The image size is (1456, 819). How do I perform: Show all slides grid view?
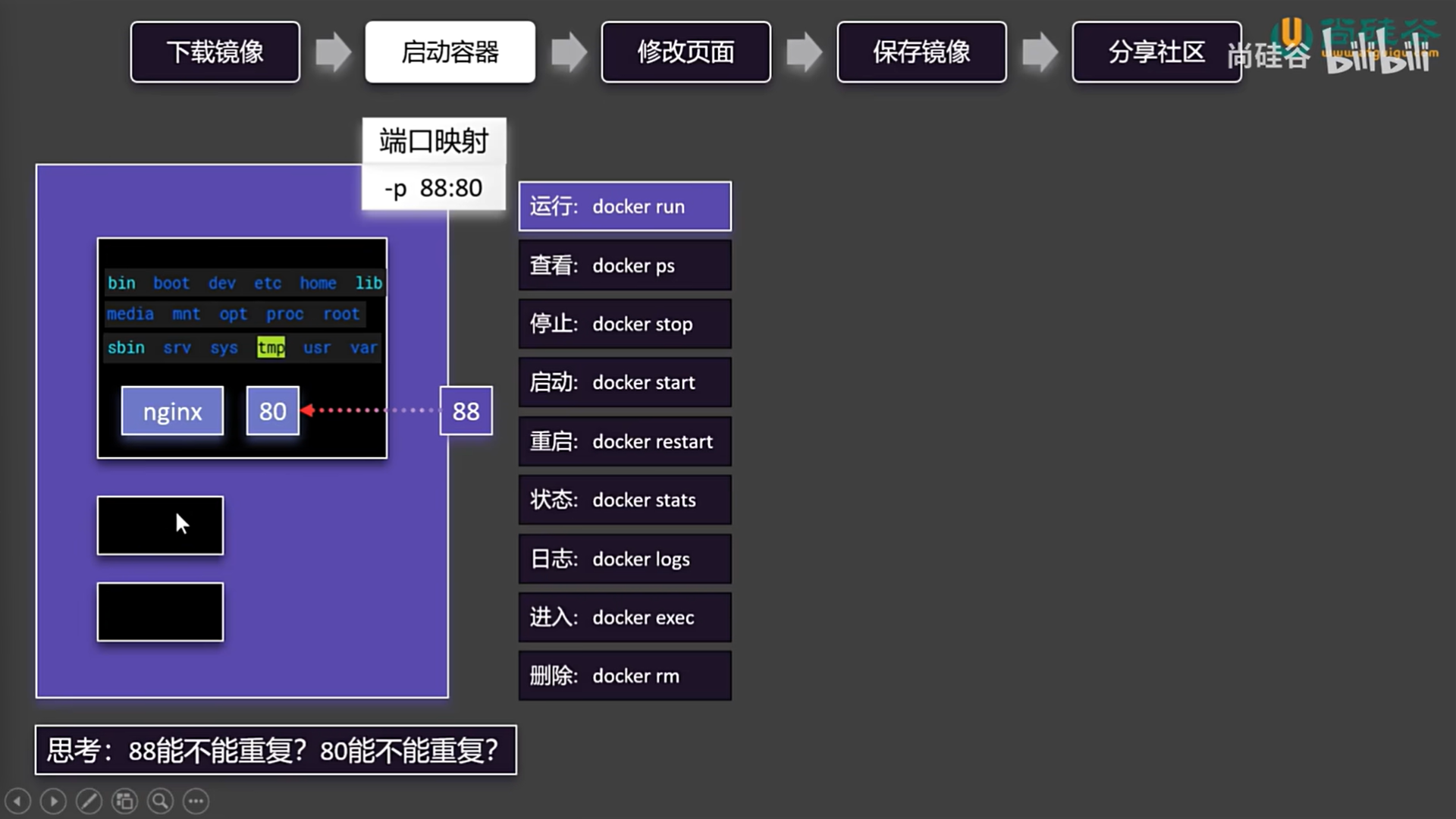124,801
